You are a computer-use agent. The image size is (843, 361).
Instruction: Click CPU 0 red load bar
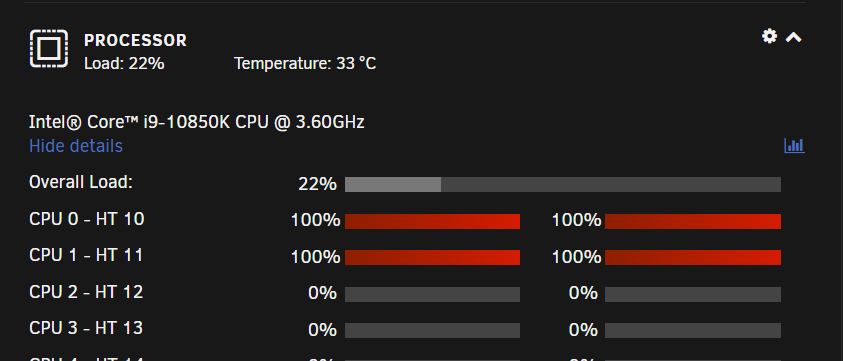point(432,221)
